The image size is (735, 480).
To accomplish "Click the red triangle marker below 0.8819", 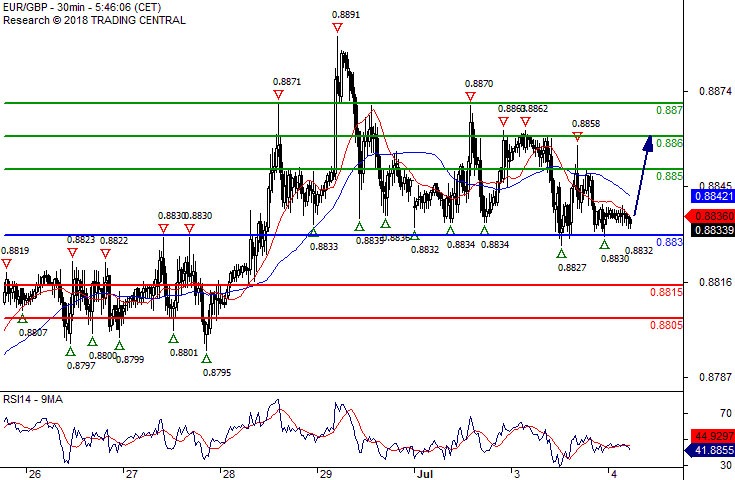I will (6, 264).
